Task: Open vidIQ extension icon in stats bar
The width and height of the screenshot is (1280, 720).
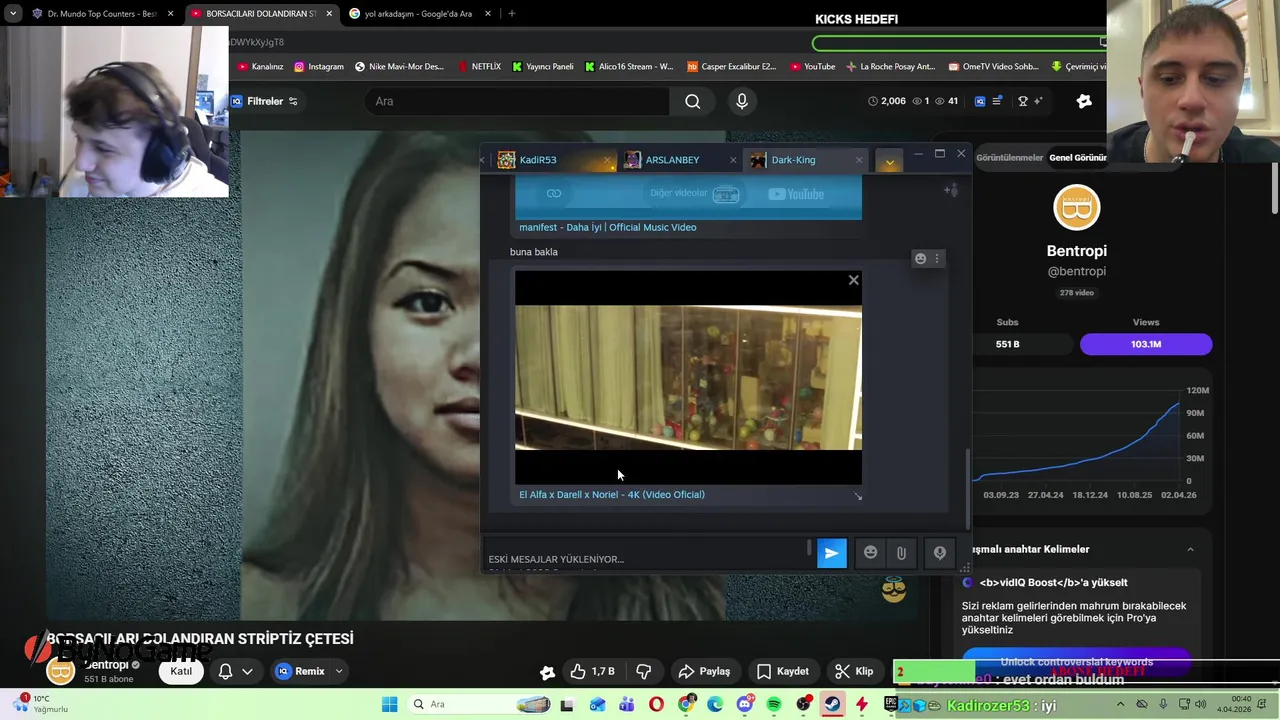Action: click(x=980, y=101)
